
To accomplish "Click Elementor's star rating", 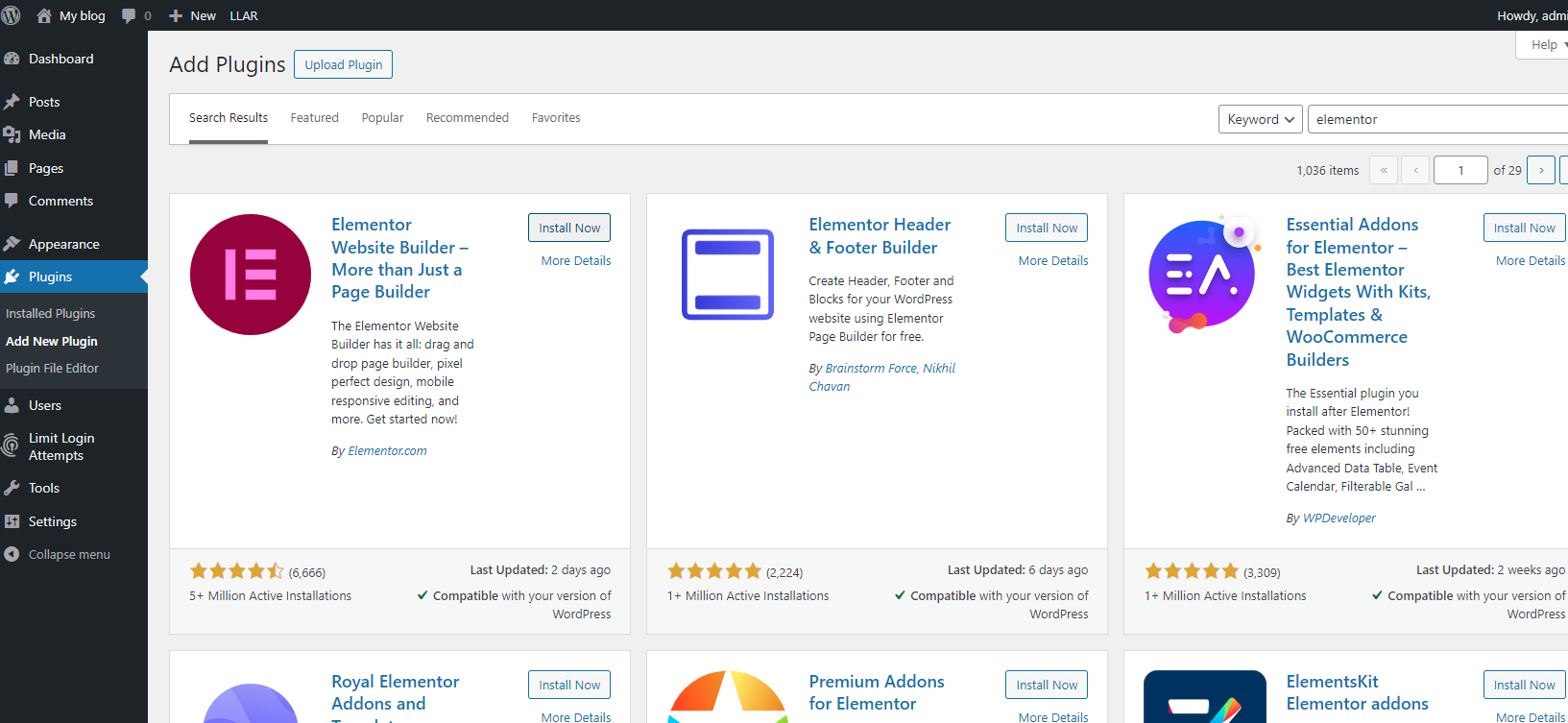I will [x=237, y=571].
